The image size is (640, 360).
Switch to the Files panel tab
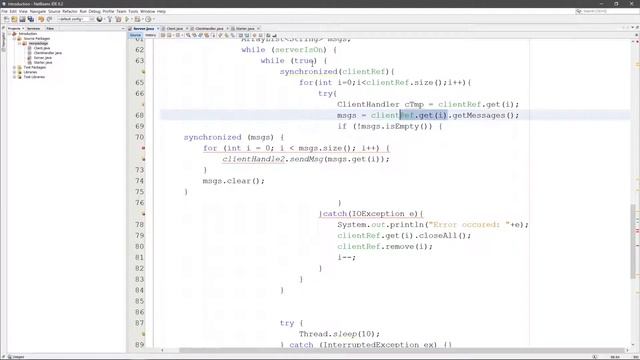point(50,29)
